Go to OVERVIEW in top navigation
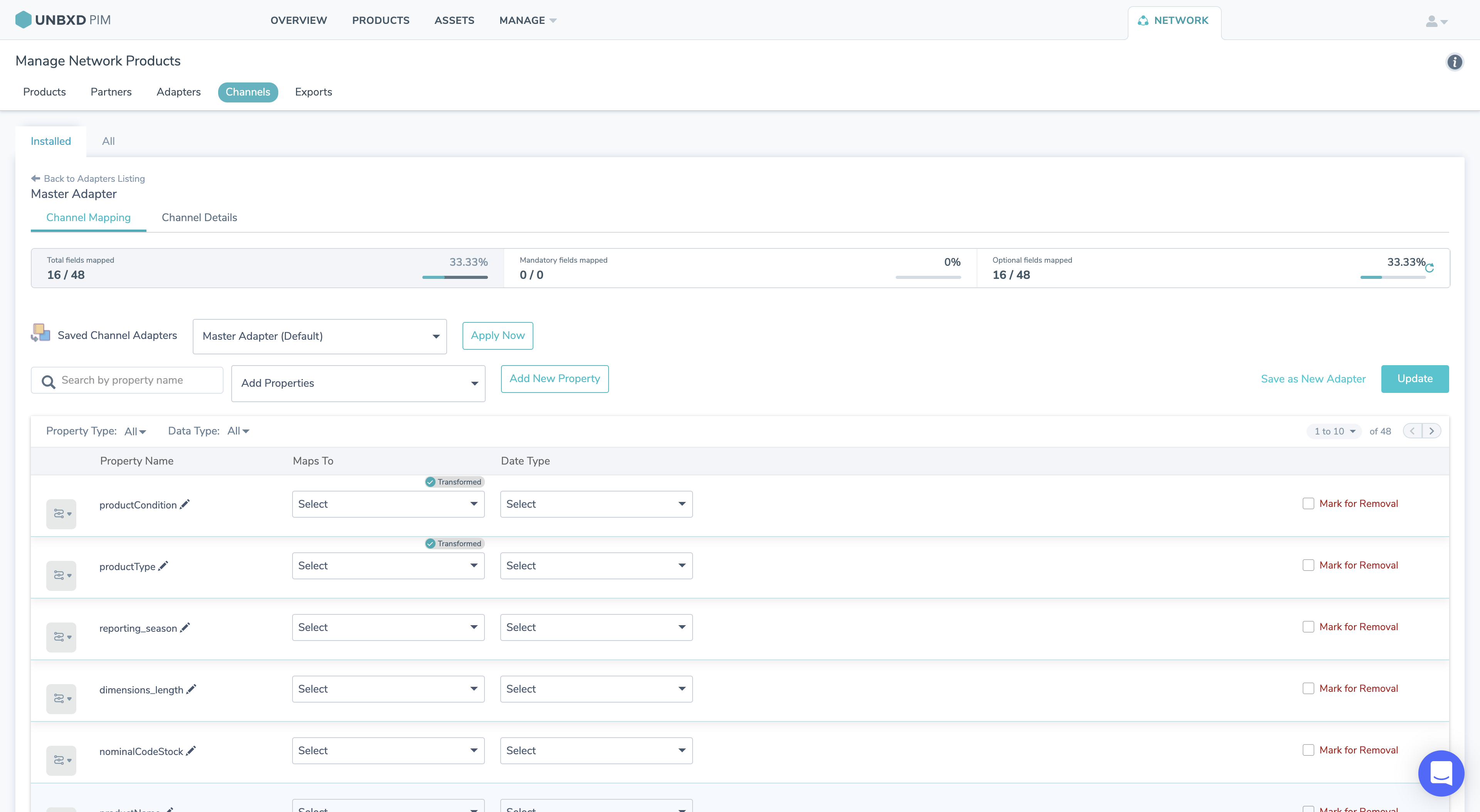The height and width of the screenshot is (812, 1480). [x=298, y=21]
